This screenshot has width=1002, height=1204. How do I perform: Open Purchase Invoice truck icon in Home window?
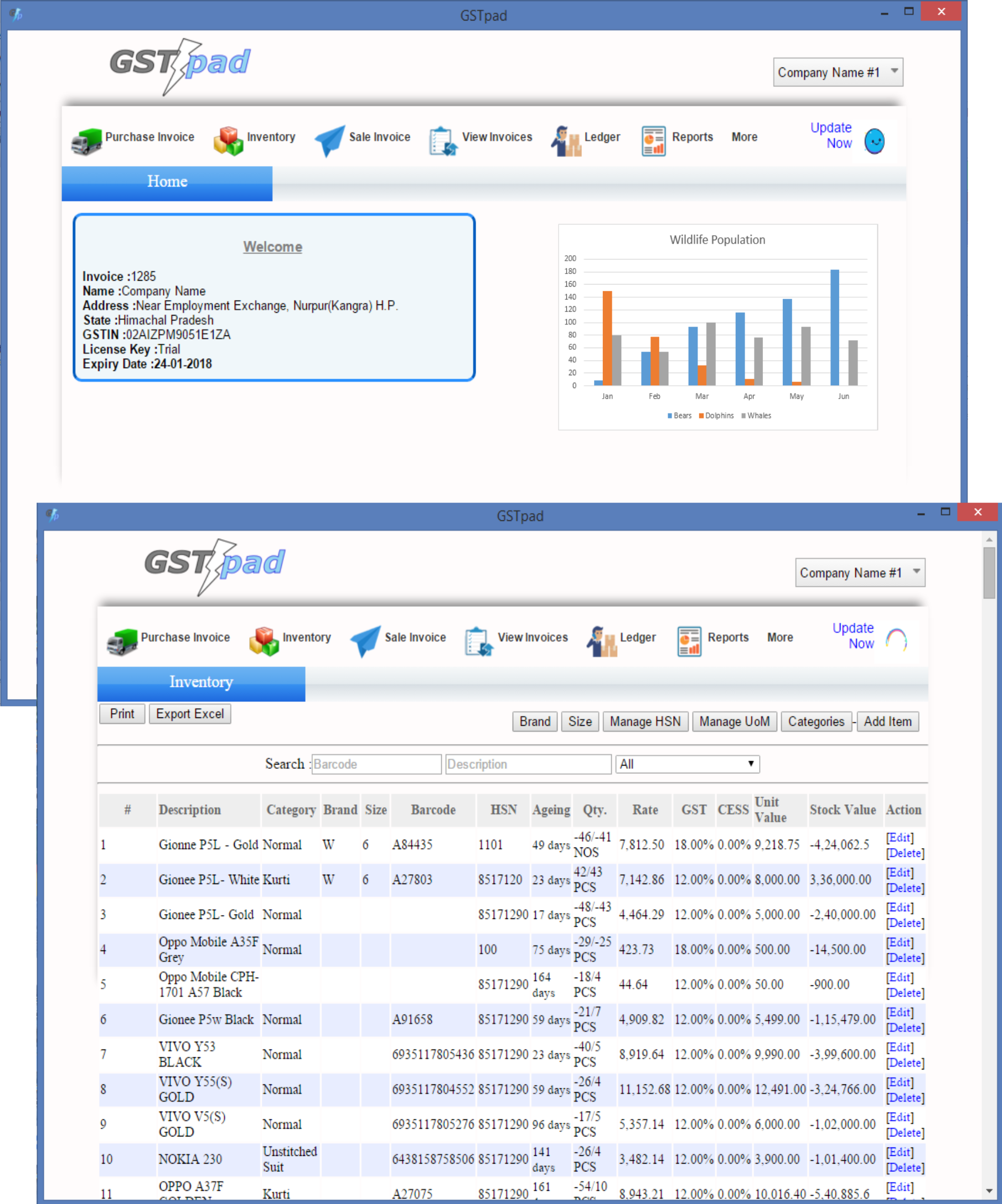[86, 141]
